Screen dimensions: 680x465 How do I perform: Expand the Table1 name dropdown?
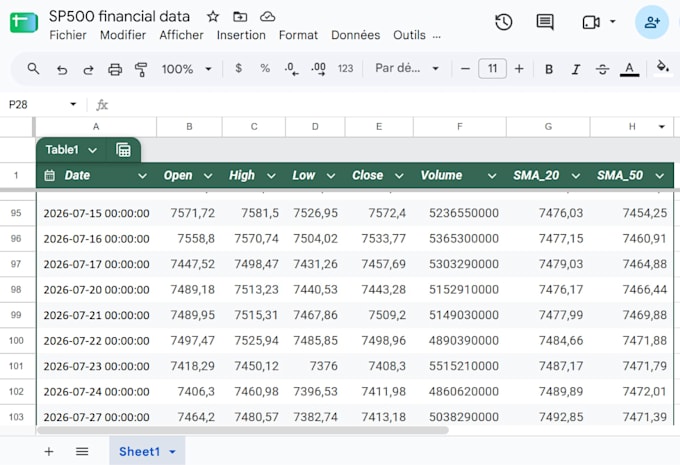coord(92,150)
